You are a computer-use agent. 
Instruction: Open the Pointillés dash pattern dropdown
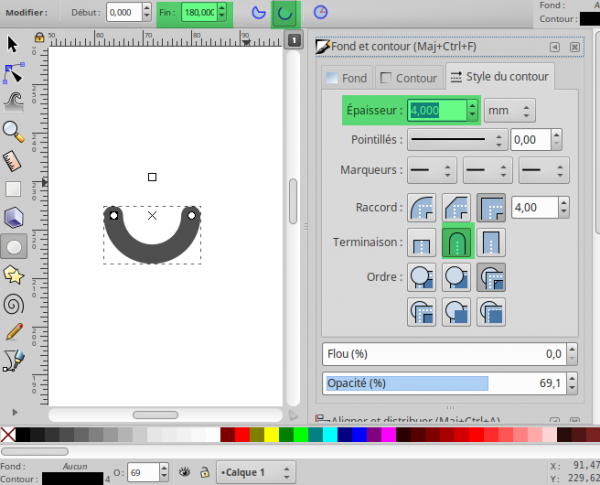pyautogui.click(x=457, y=140)
